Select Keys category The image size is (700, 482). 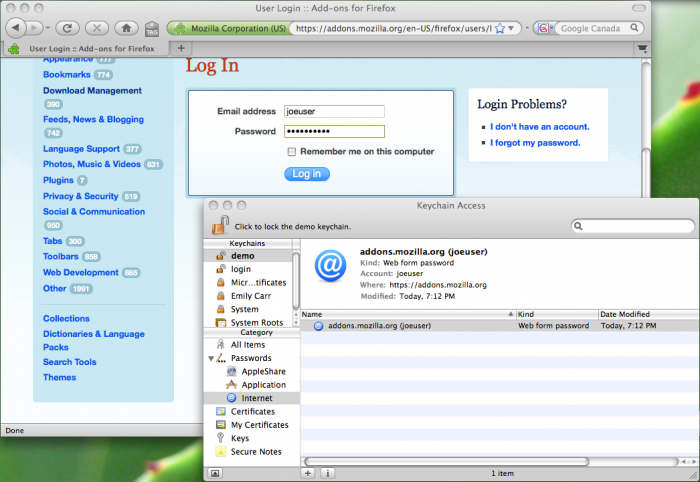[x=252, y=438]
